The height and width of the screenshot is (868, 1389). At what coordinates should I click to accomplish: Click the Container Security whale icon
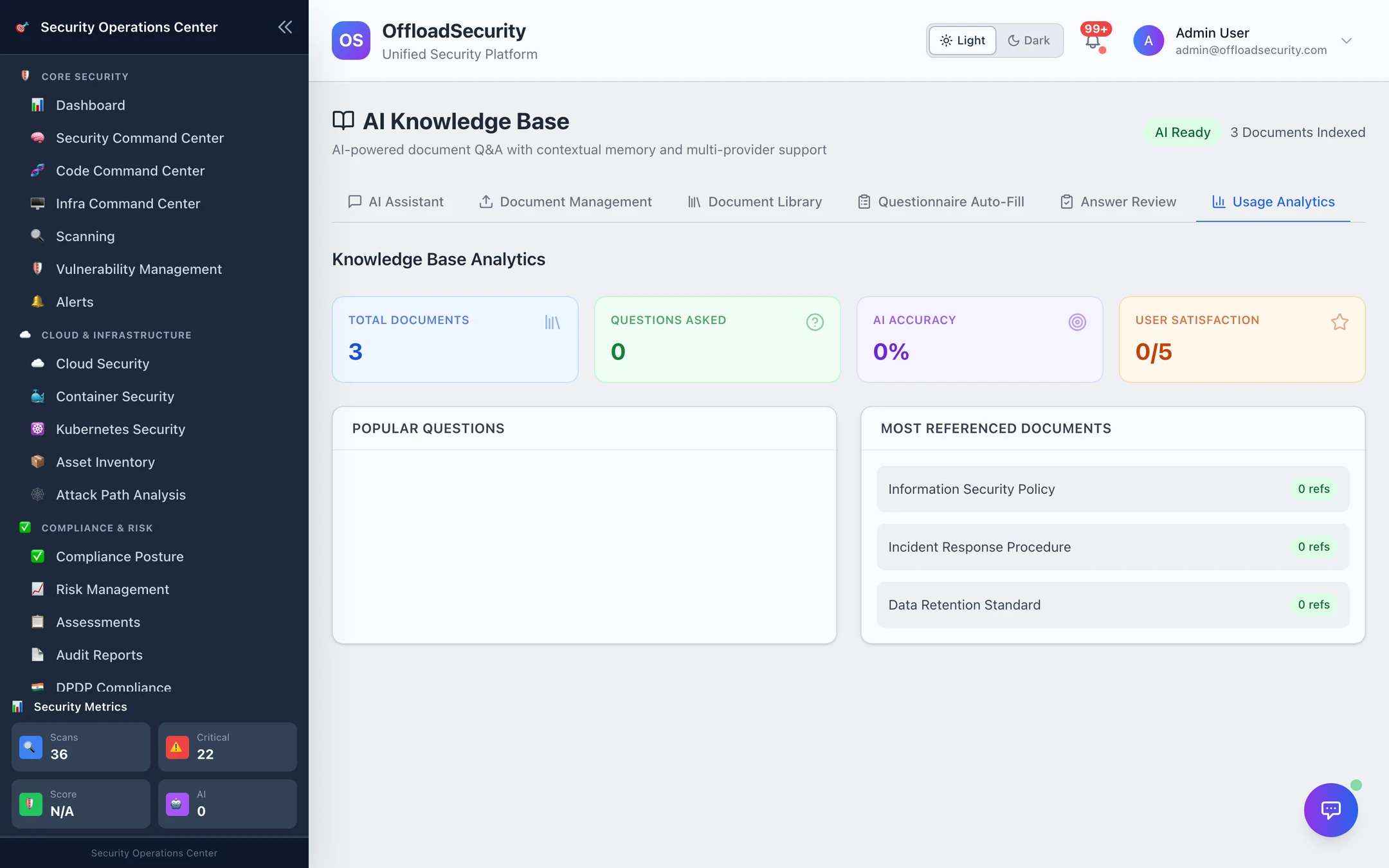click(38, 396)
